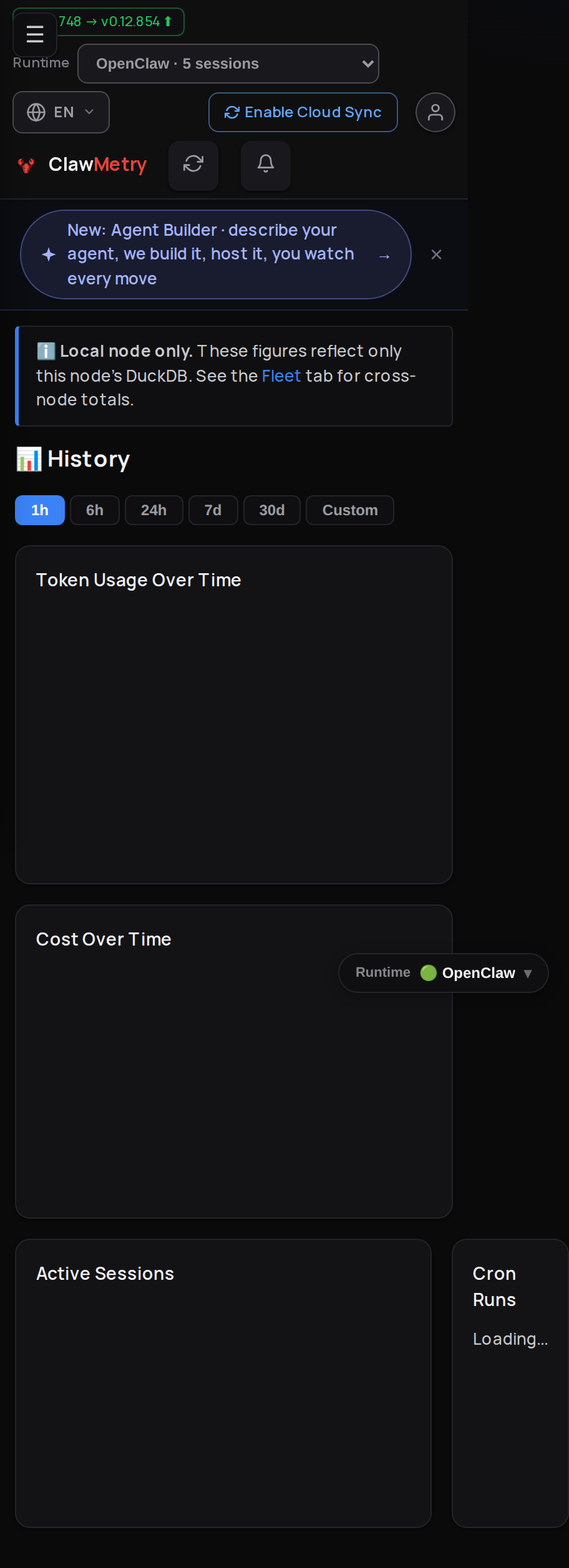Open the Fleet tab link

(281, 376)
